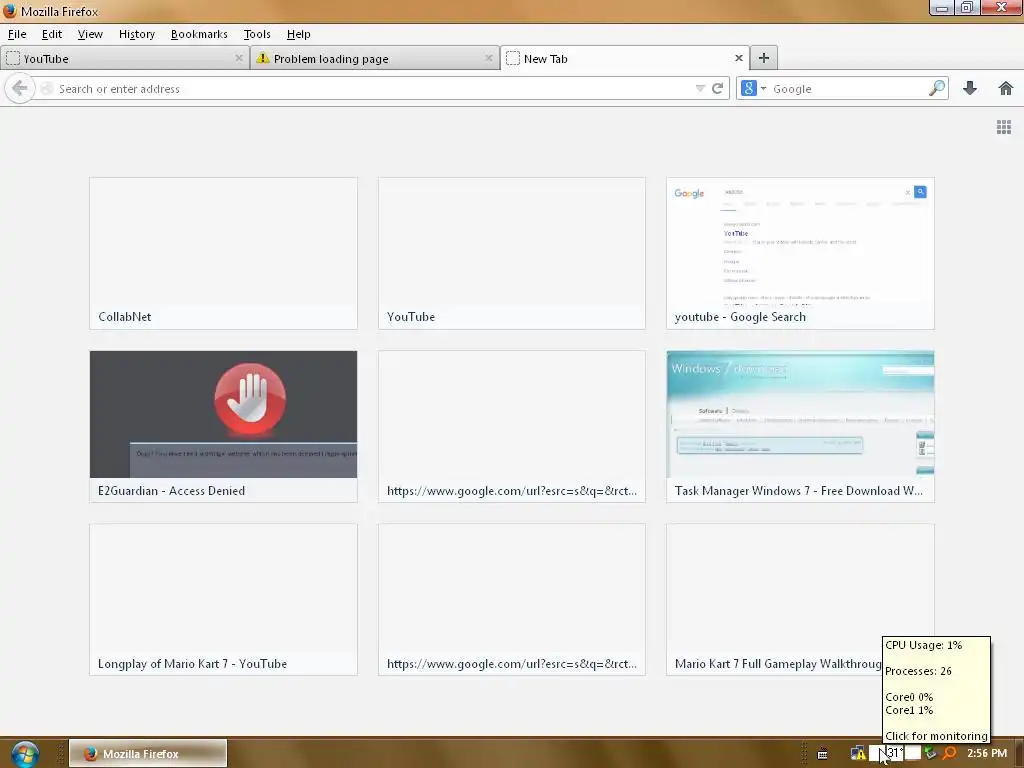The image size is (1024, 768).
Task: Close the YouTube tab
Action: [239, 58]
